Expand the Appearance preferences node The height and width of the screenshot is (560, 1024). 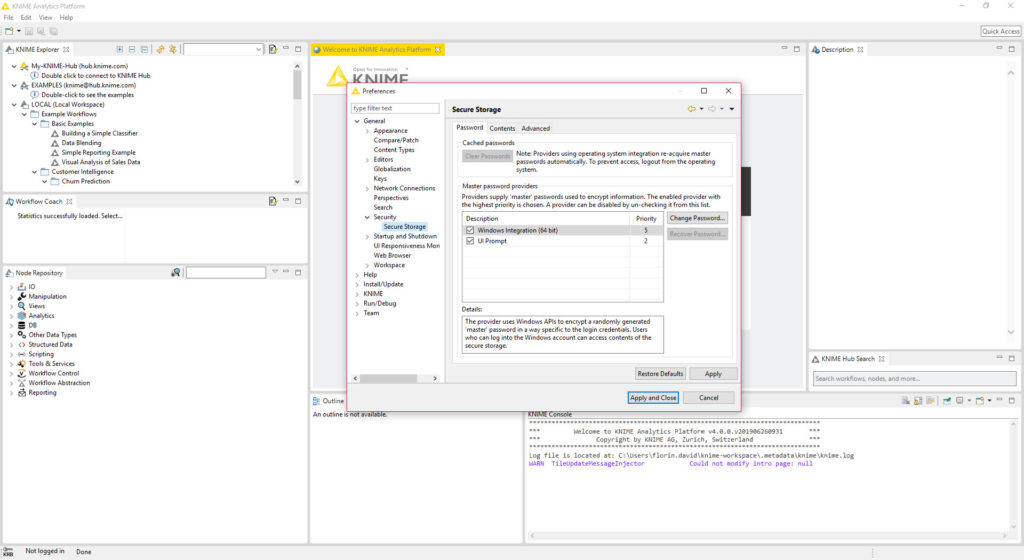367,131
